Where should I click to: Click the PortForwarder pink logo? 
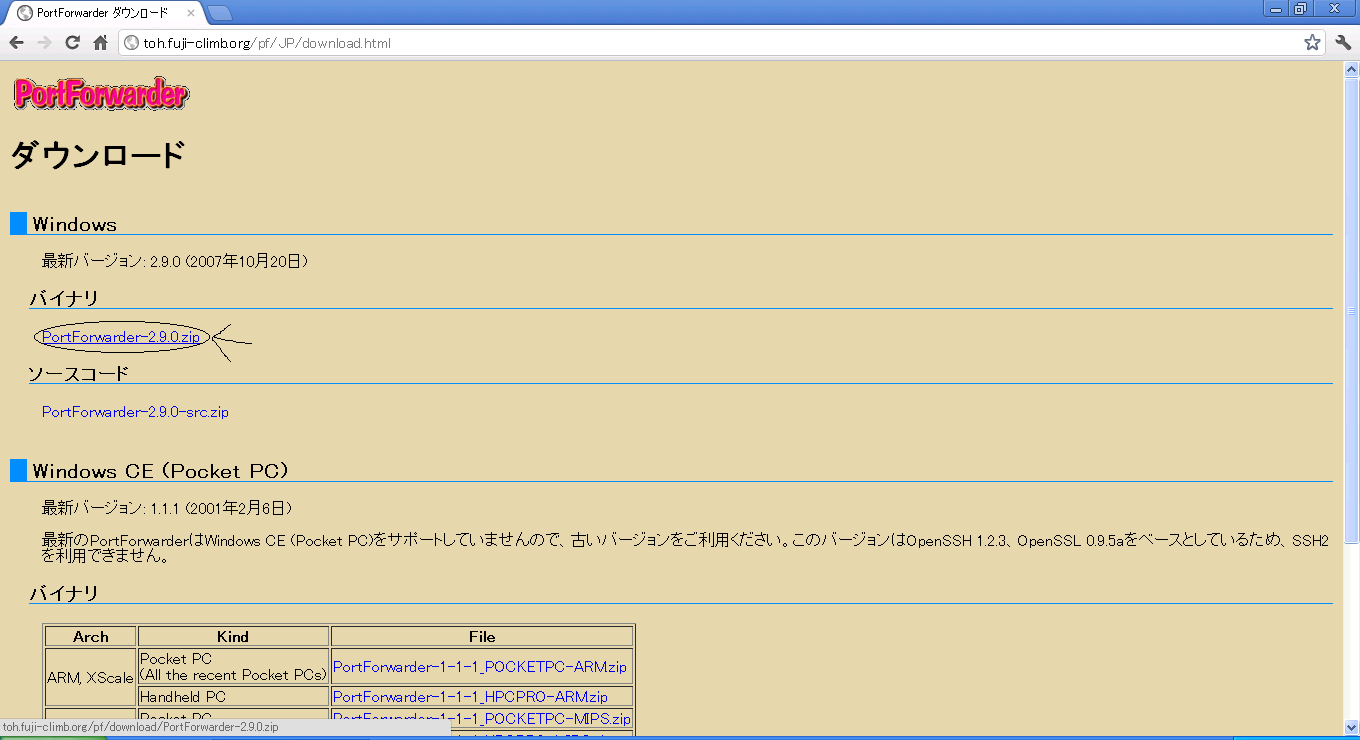tap(100, 94)
